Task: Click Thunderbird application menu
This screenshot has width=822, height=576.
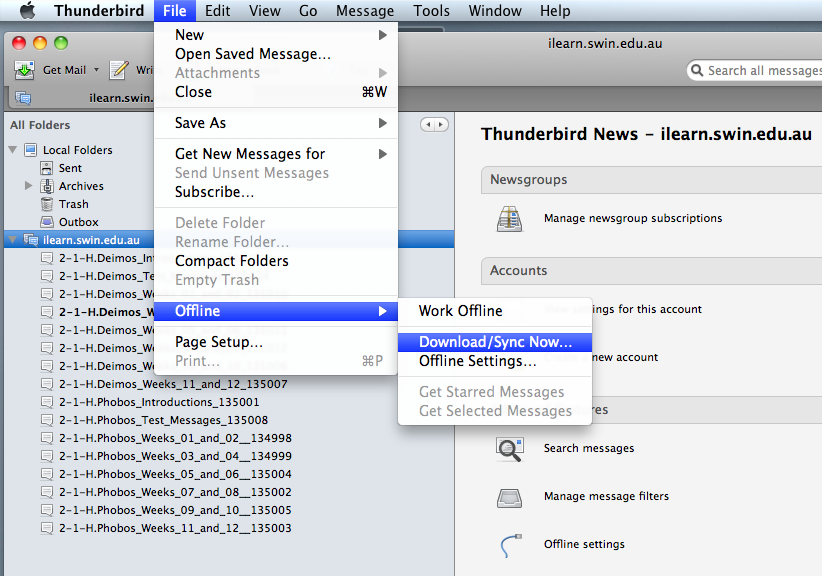Action: [x=99, y=10]
